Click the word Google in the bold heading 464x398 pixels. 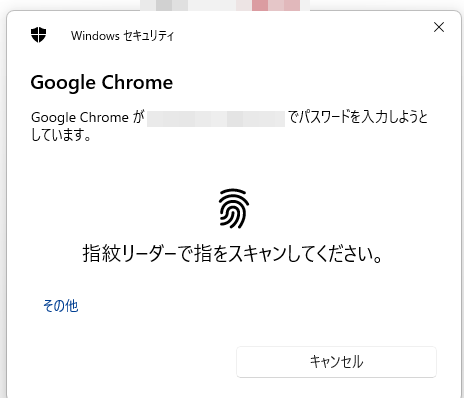pos(63,83)
